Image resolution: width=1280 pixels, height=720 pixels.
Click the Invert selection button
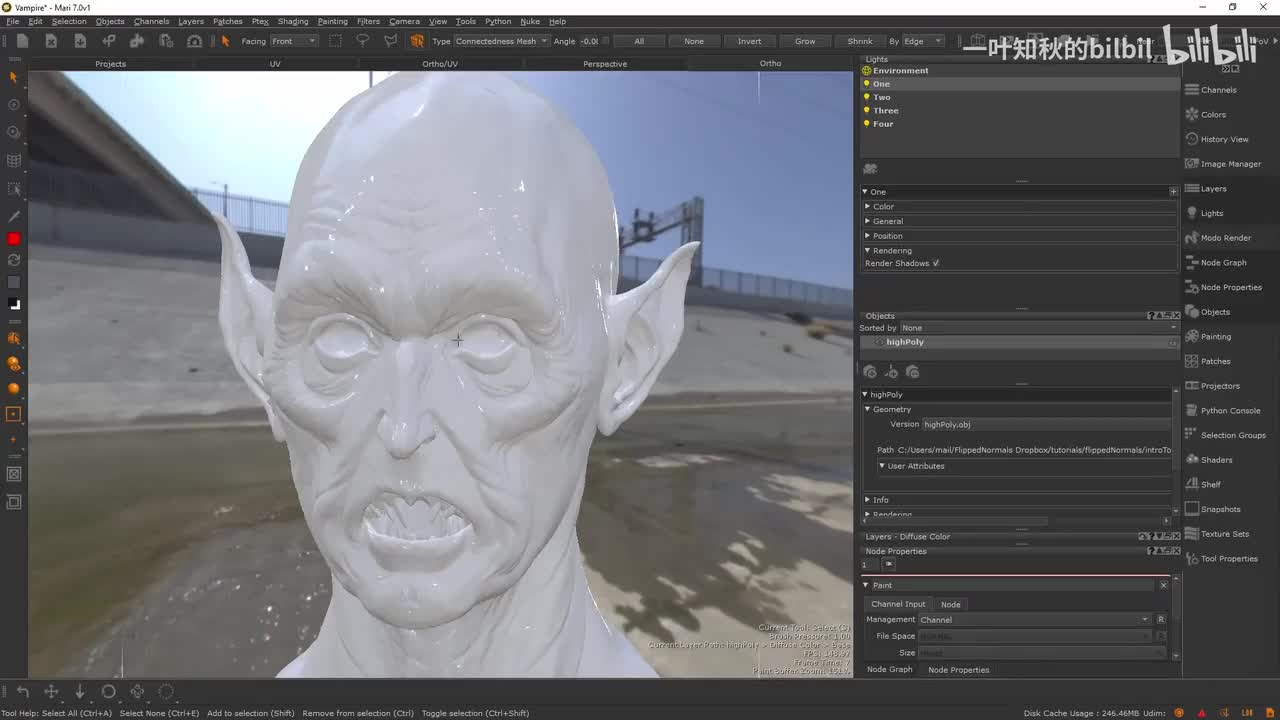[749, 41]
